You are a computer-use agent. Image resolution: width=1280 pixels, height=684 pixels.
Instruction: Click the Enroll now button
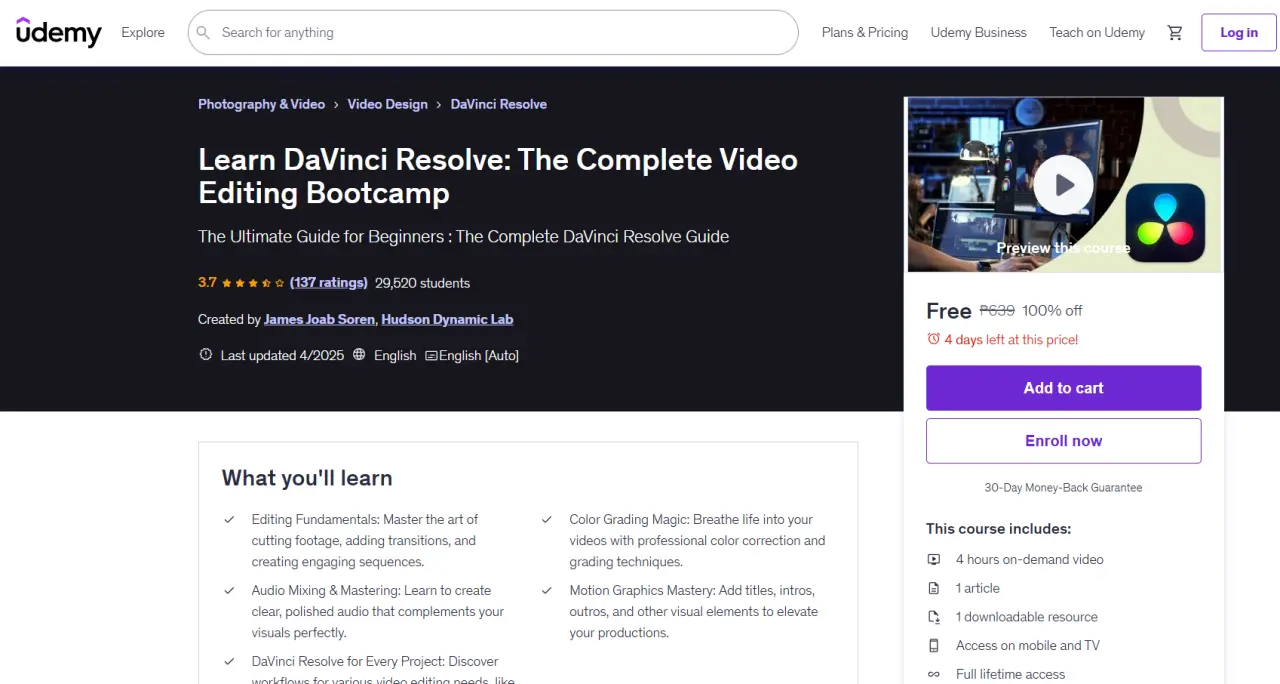coord(1064,441)
